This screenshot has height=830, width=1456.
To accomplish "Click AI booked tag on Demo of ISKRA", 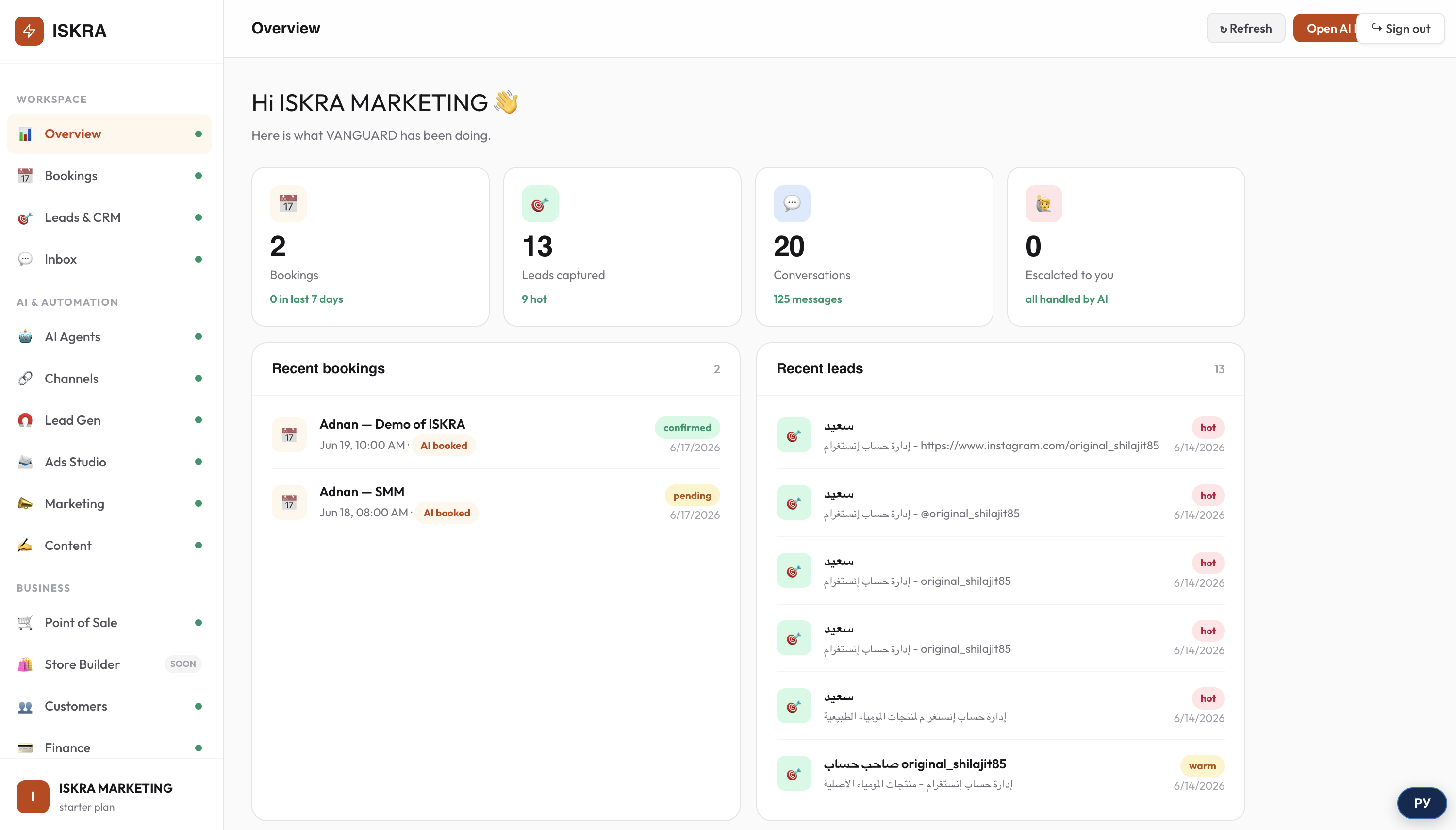I will [444, 445].
